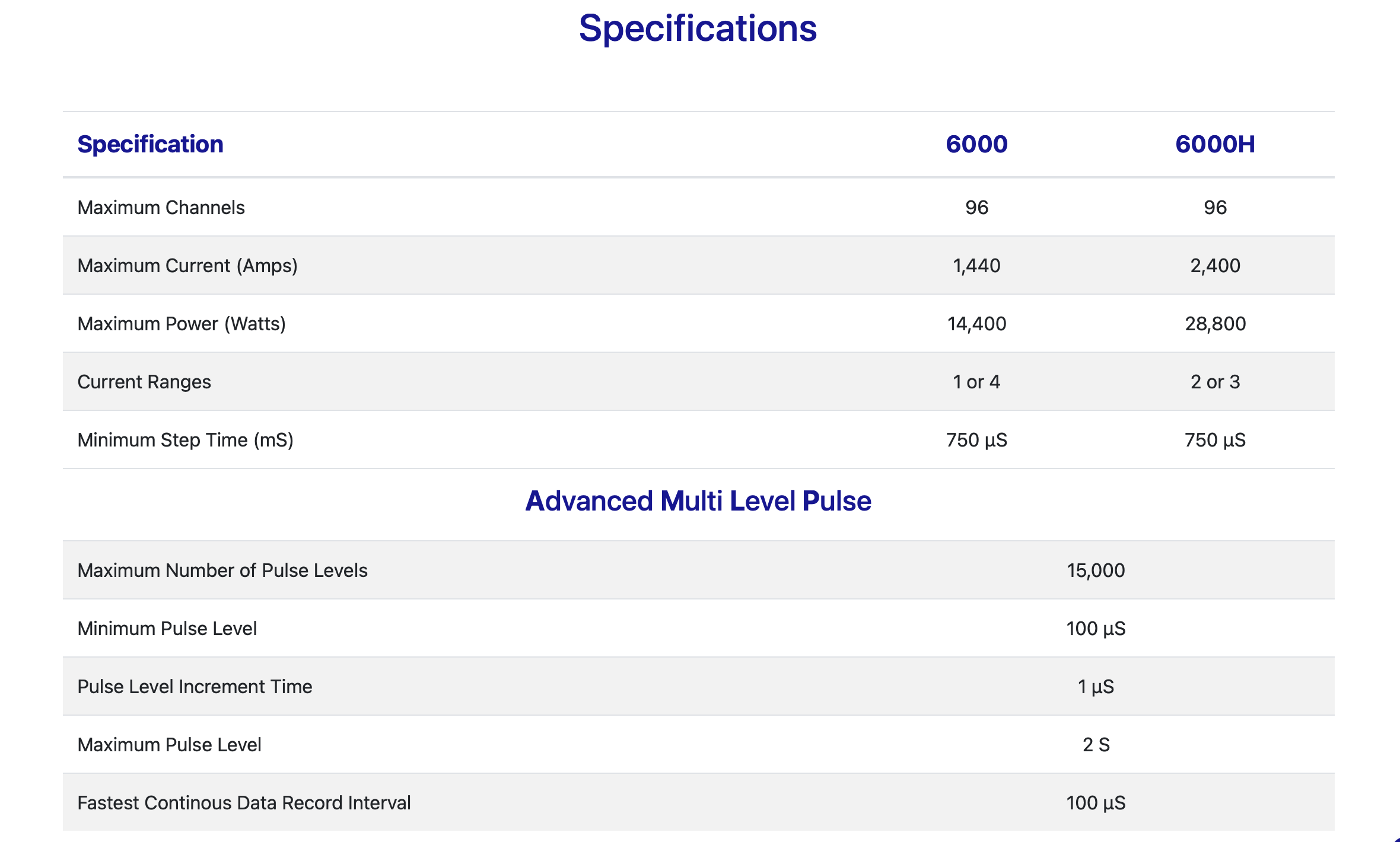1400x842 pixels.
Task: Select the Maximum Power (Watts) label
Action: (x=182, y=324)
